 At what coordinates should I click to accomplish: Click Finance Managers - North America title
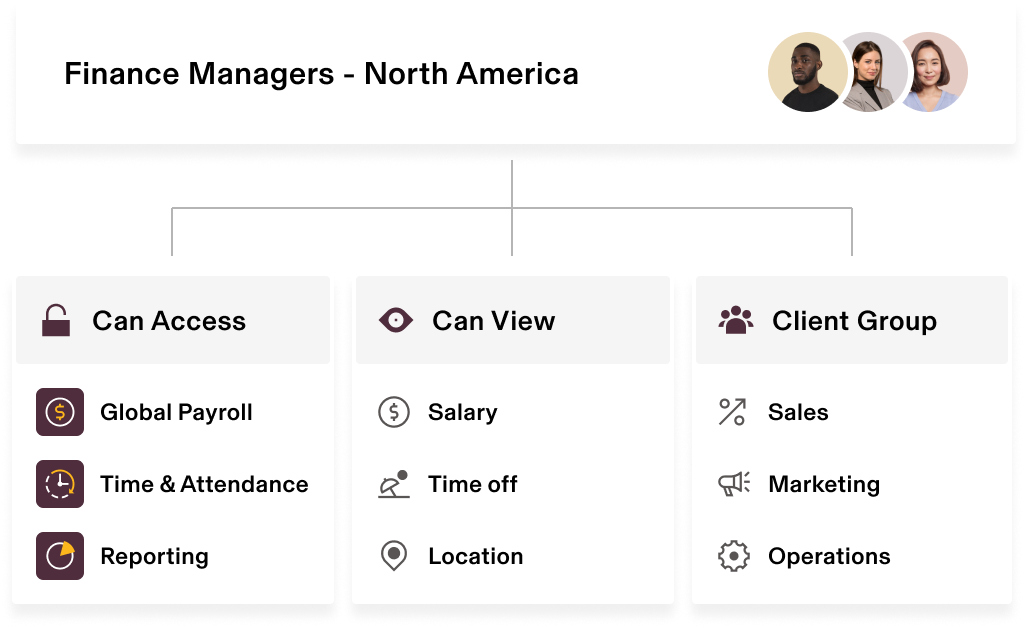pyautogui.click(x=321, y=73)
